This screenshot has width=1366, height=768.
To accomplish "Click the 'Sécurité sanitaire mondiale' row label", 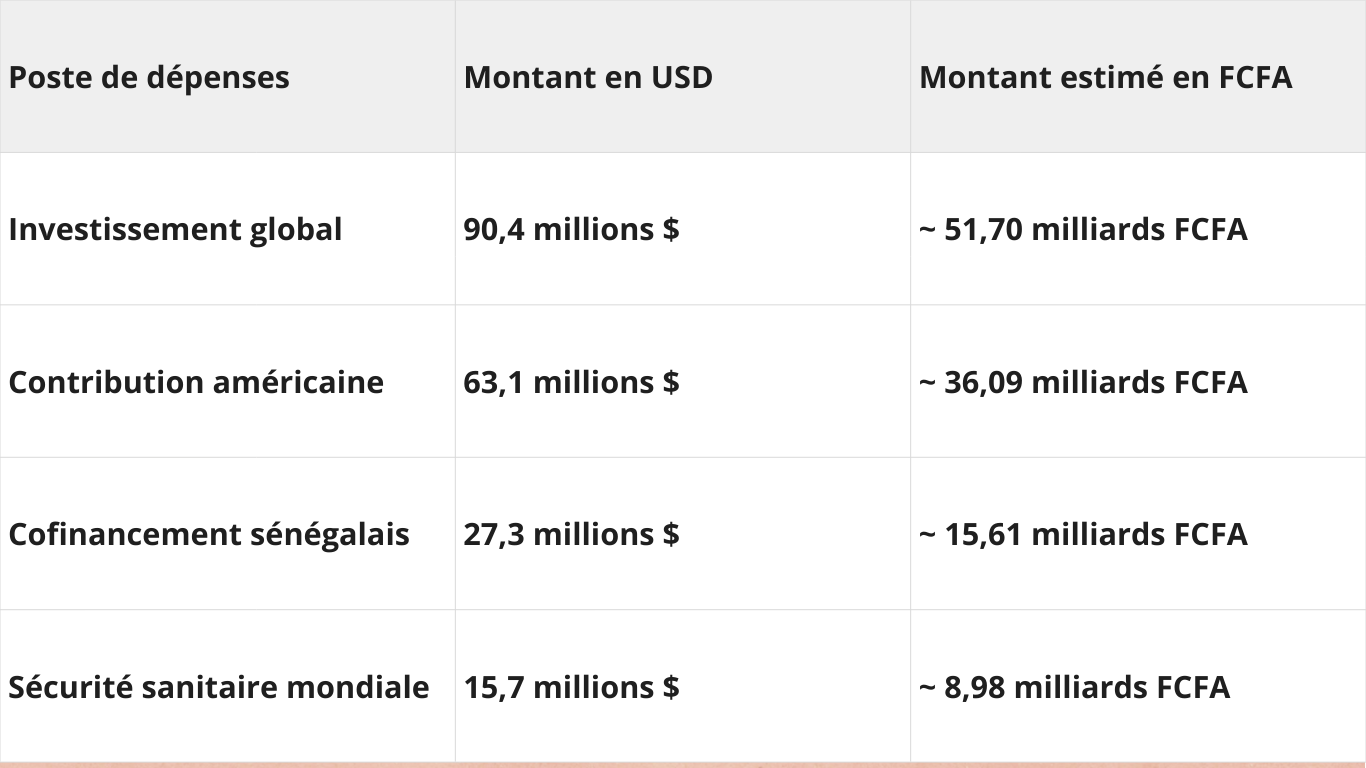I will [x=219, y=688].
